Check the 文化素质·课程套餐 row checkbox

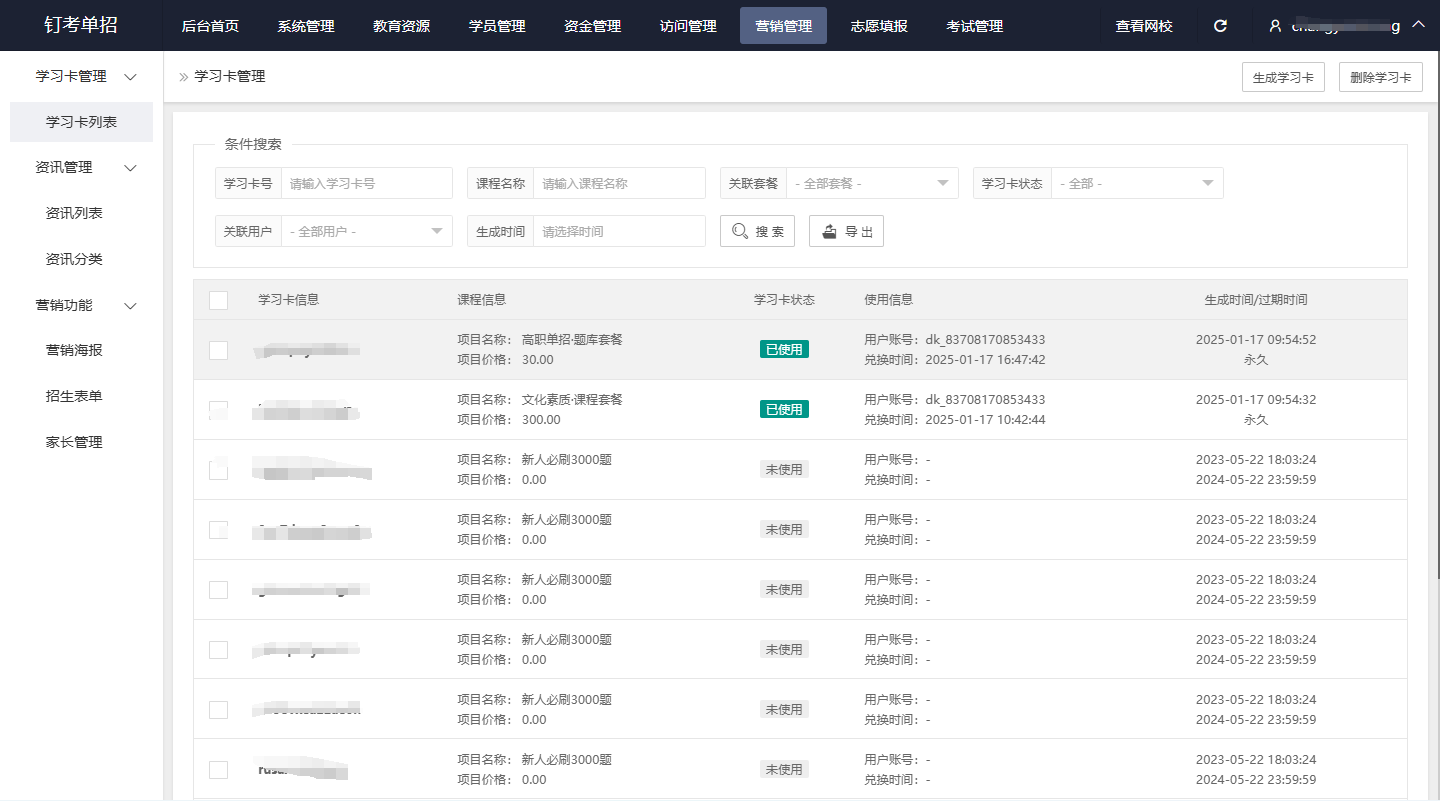click(x=218, y=410)
